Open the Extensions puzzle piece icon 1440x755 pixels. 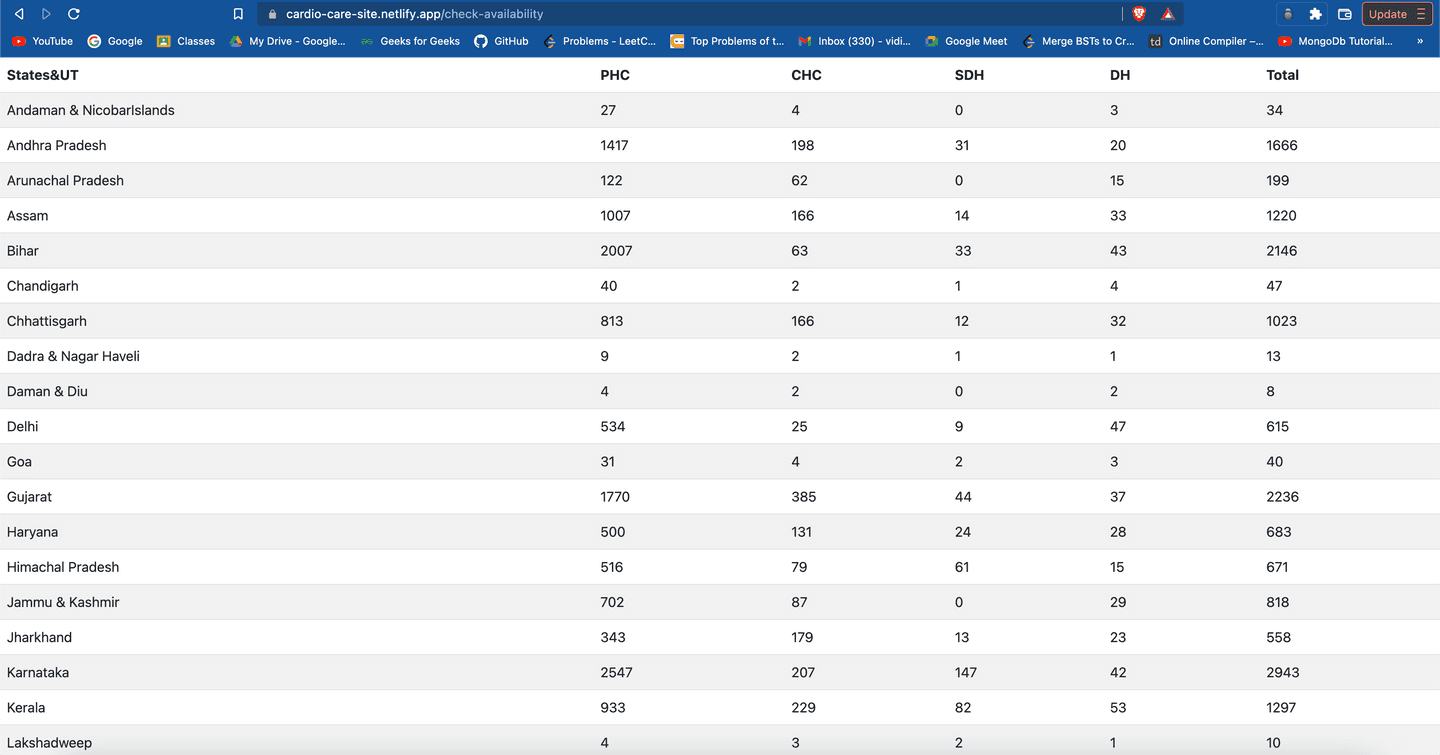coord(1316,14)
